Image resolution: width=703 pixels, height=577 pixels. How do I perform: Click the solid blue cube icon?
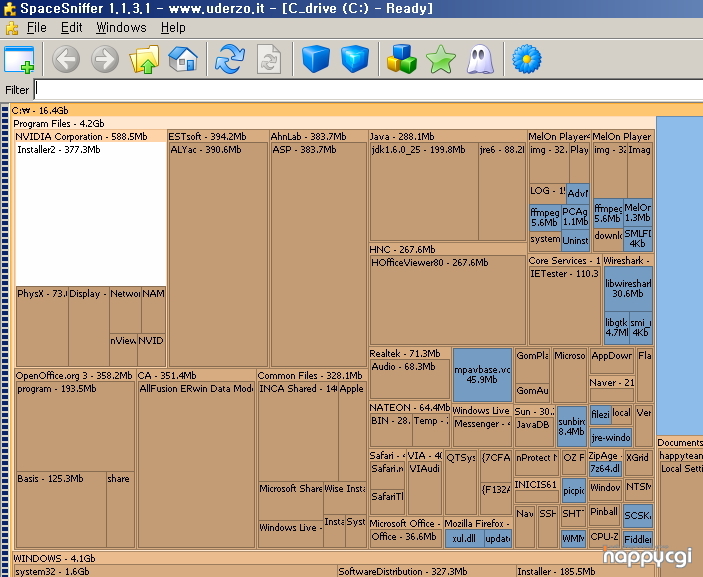click(x=316, y=59)
